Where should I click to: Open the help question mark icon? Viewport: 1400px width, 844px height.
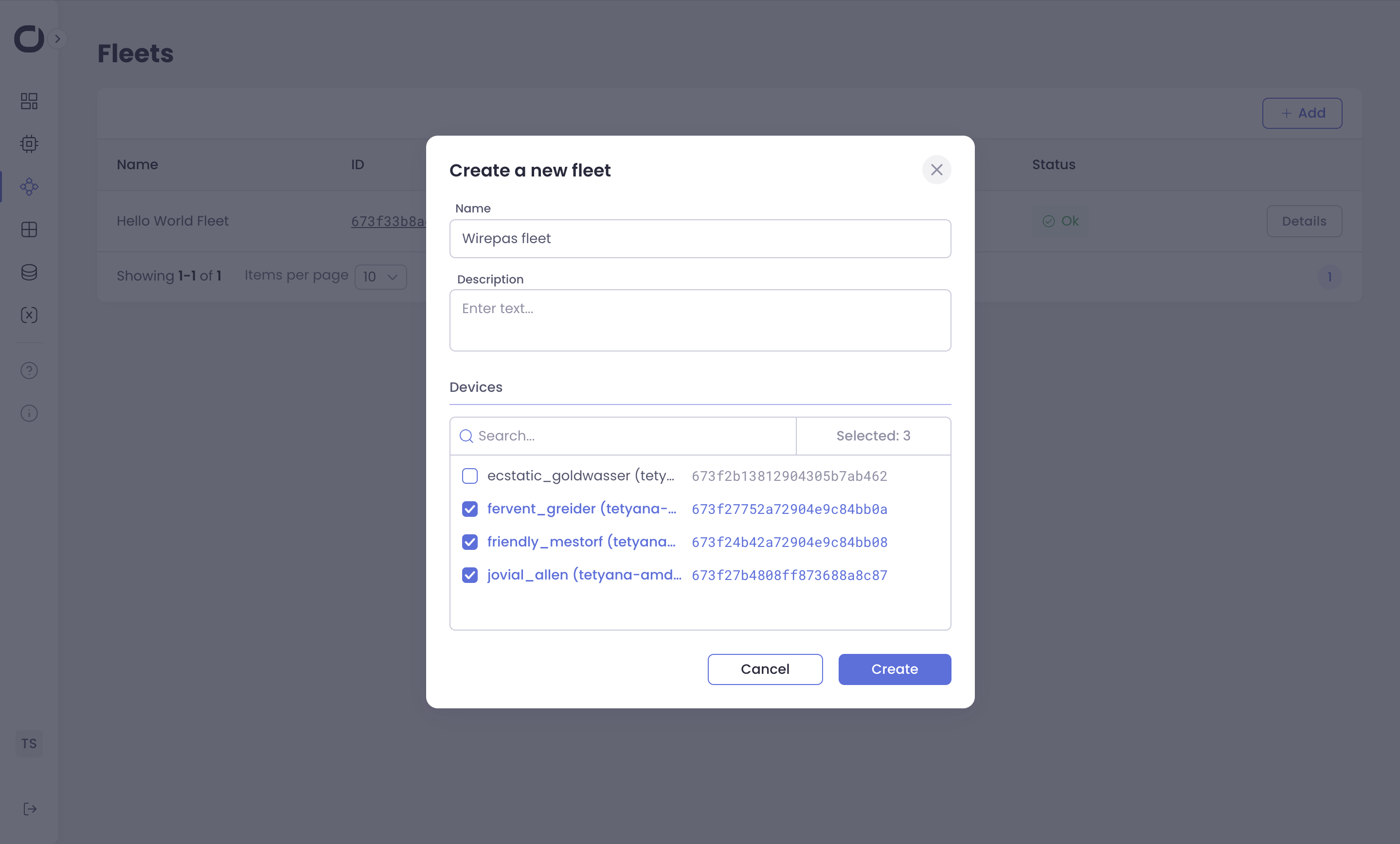coord(29,370)
